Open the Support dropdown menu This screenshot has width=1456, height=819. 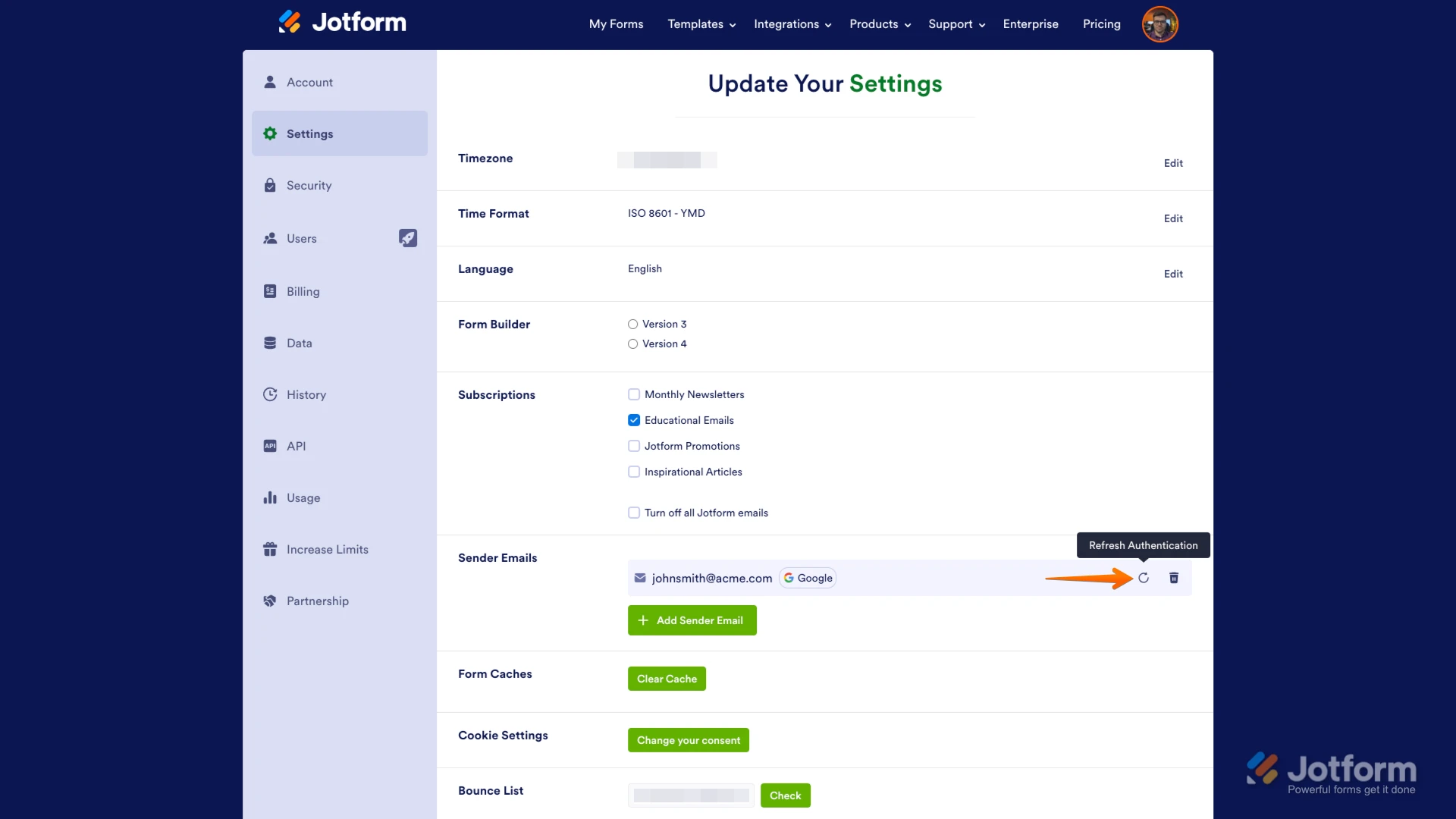956,24
